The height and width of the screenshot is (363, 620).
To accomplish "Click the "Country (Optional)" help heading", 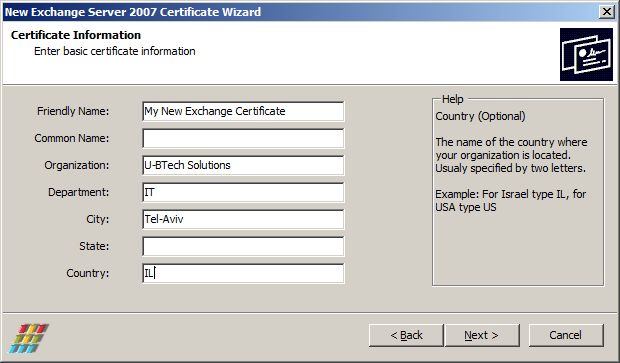I will (x=480, y=116).
